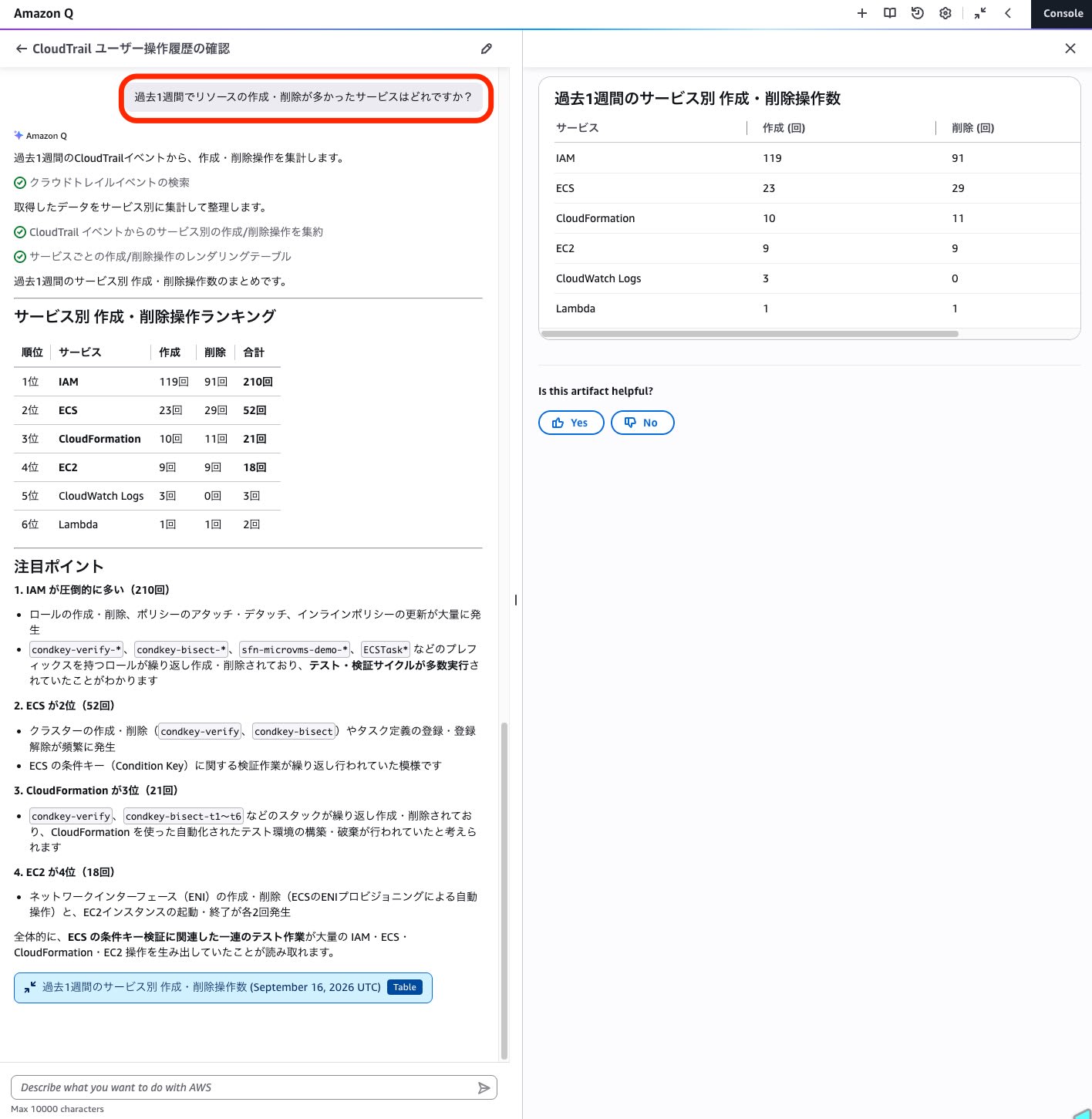Select ECS row in artifact table
The width and height of the screenshot is (1092, 1119).
(x=809, y=188)
